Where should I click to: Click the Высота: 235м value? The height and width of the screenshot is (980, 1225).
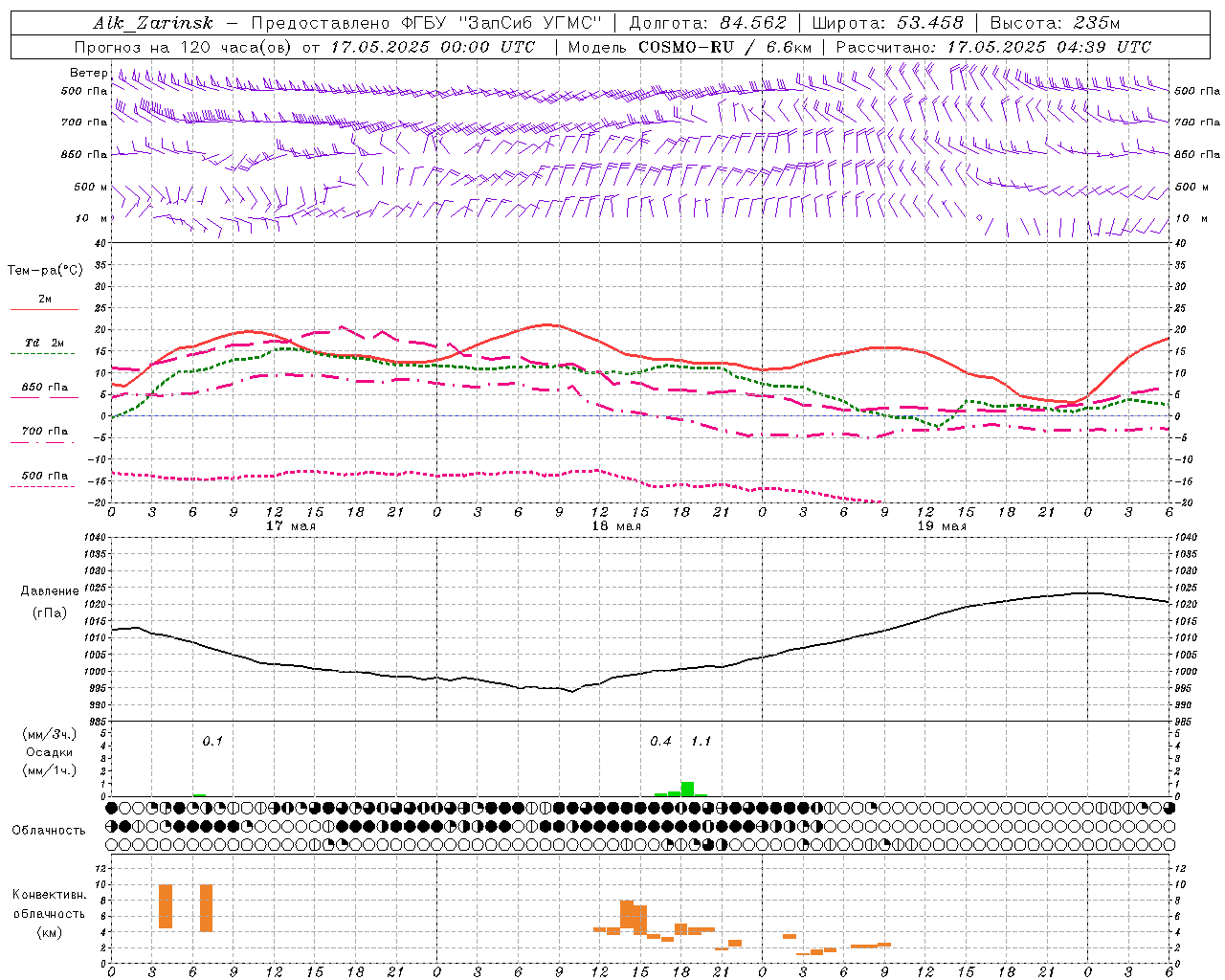click(x=1055, y=23)
